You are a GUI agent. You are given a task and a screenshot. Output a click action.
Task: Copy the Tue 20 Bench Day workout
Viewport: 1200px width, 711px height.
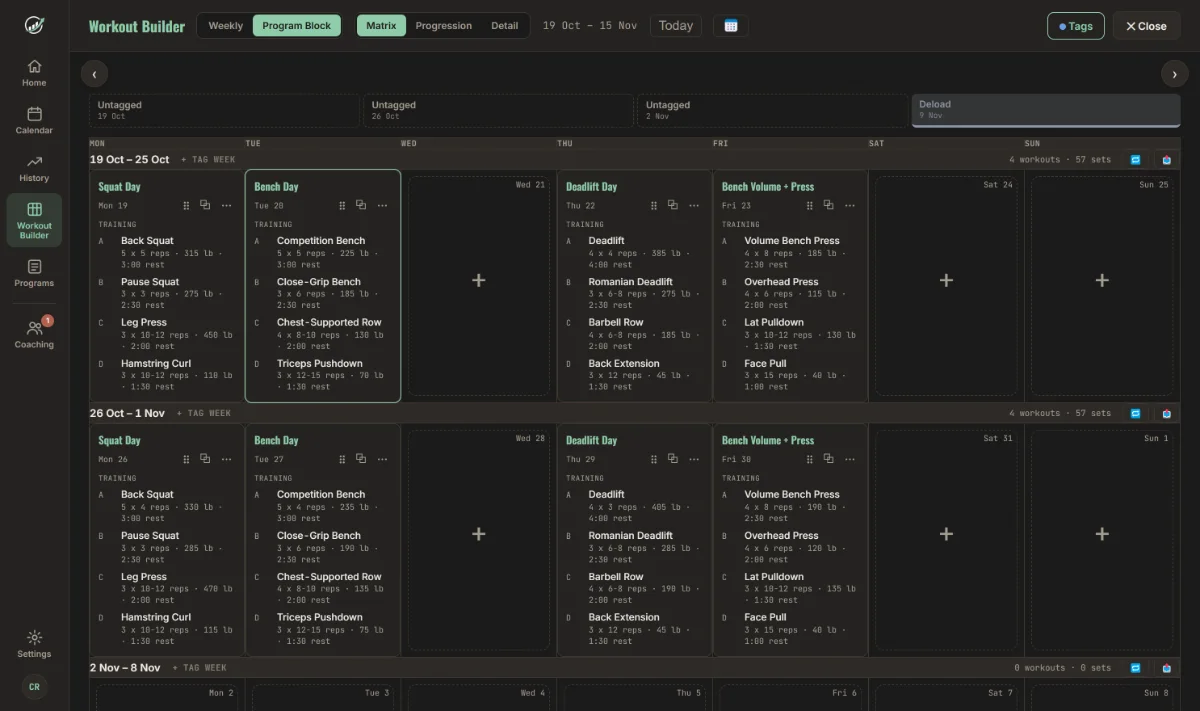pos(361,205)
